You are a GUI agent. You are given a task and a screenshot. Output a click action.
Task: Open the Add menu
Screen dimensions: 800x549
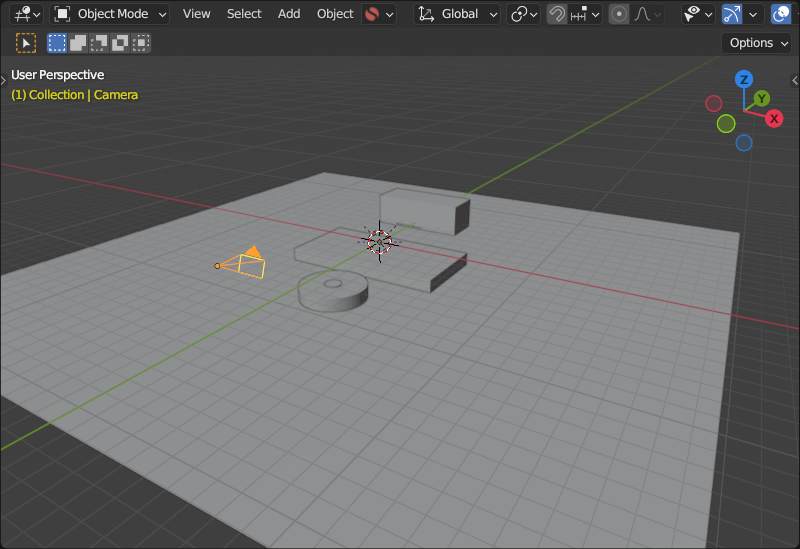[x=289, y=14]
